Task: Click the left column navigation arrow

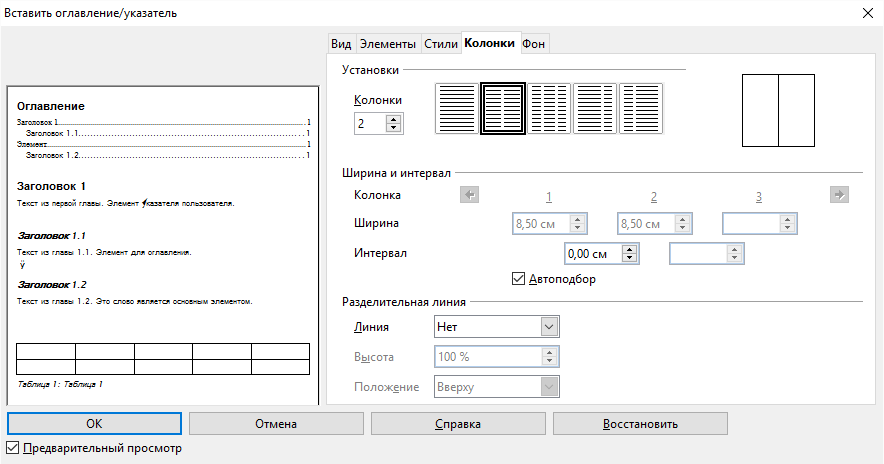Action: (x=469, y=195)
